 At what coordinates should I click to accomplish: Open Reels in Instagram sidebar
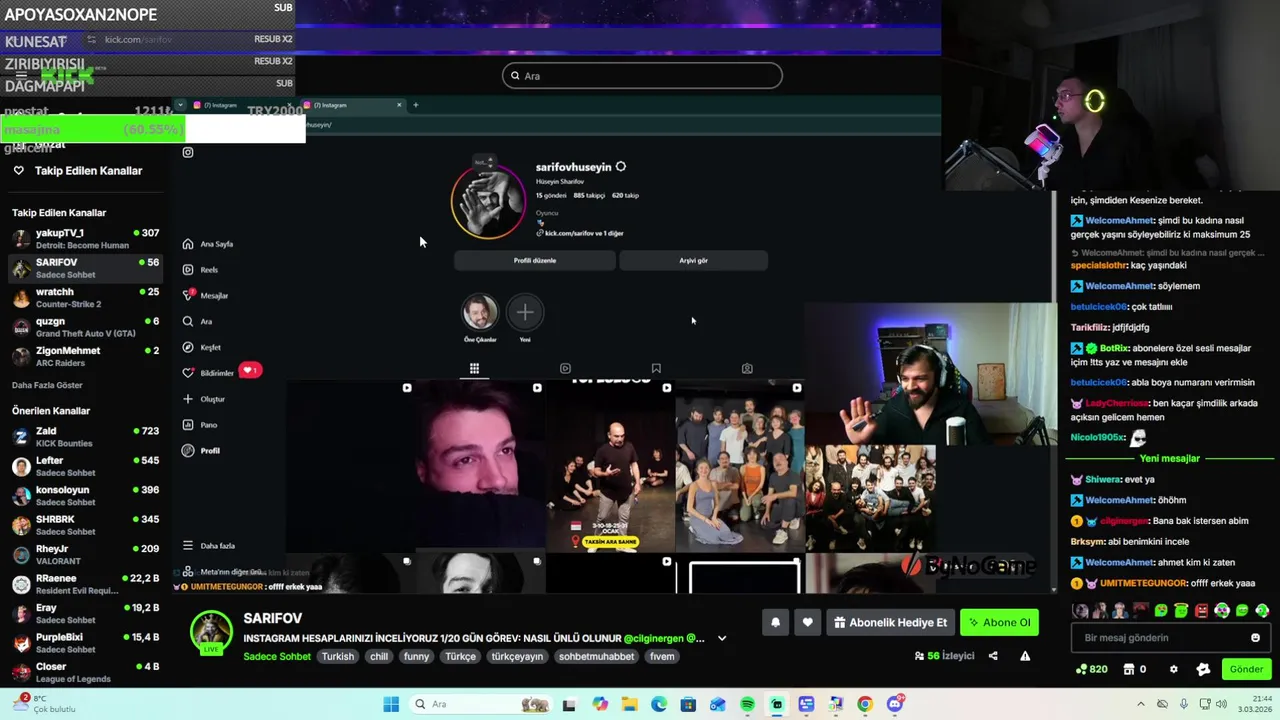(200, 270)
